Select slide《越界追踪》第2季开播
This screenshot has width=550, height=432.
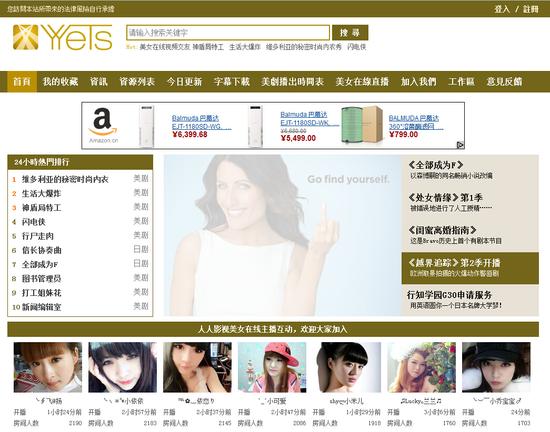(470, 268)
